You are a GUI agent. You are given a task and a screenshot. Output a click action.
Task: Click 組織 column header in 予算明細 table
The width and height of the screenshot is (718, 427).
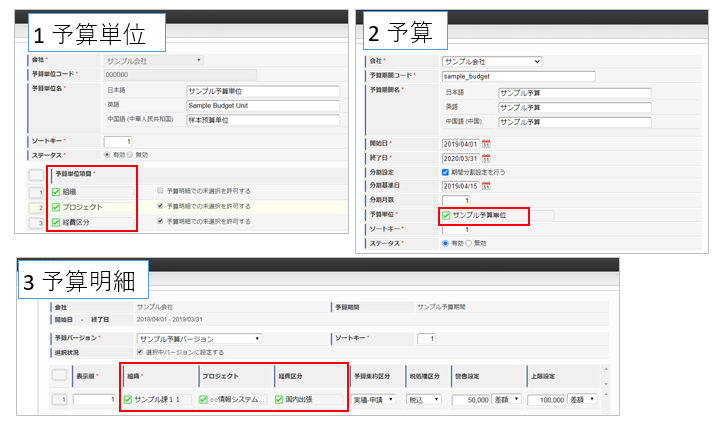[160, 376]
